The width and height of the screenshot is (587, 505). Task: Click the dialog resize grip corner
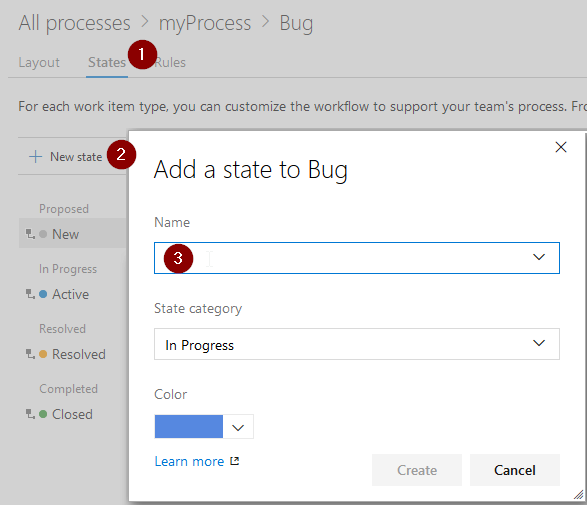click(579, 495)
